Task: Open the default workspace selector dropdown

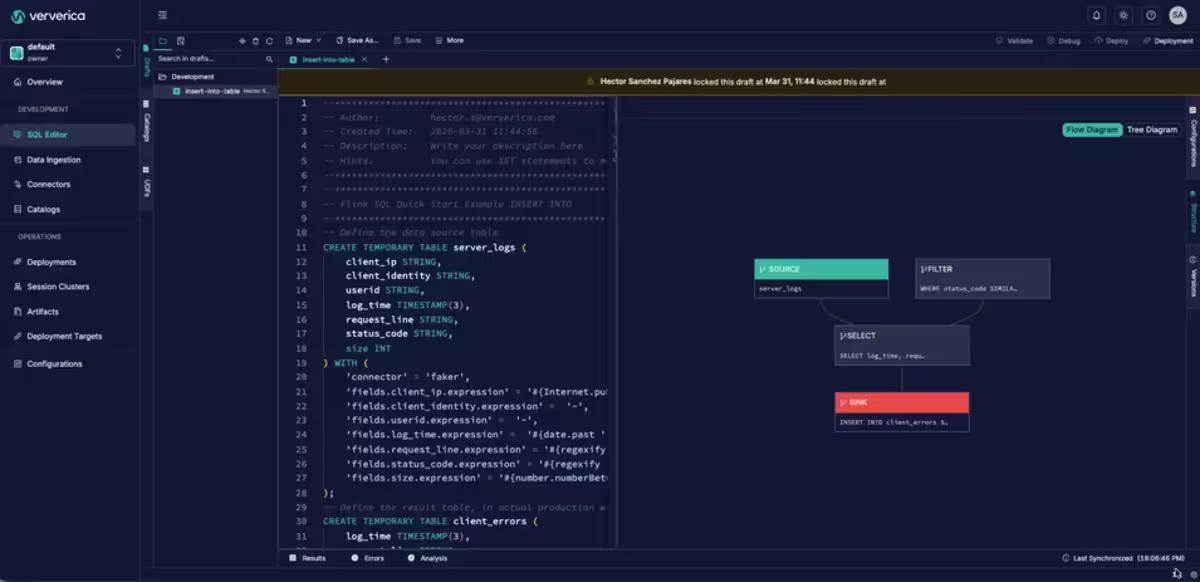Action: point(69,52)
